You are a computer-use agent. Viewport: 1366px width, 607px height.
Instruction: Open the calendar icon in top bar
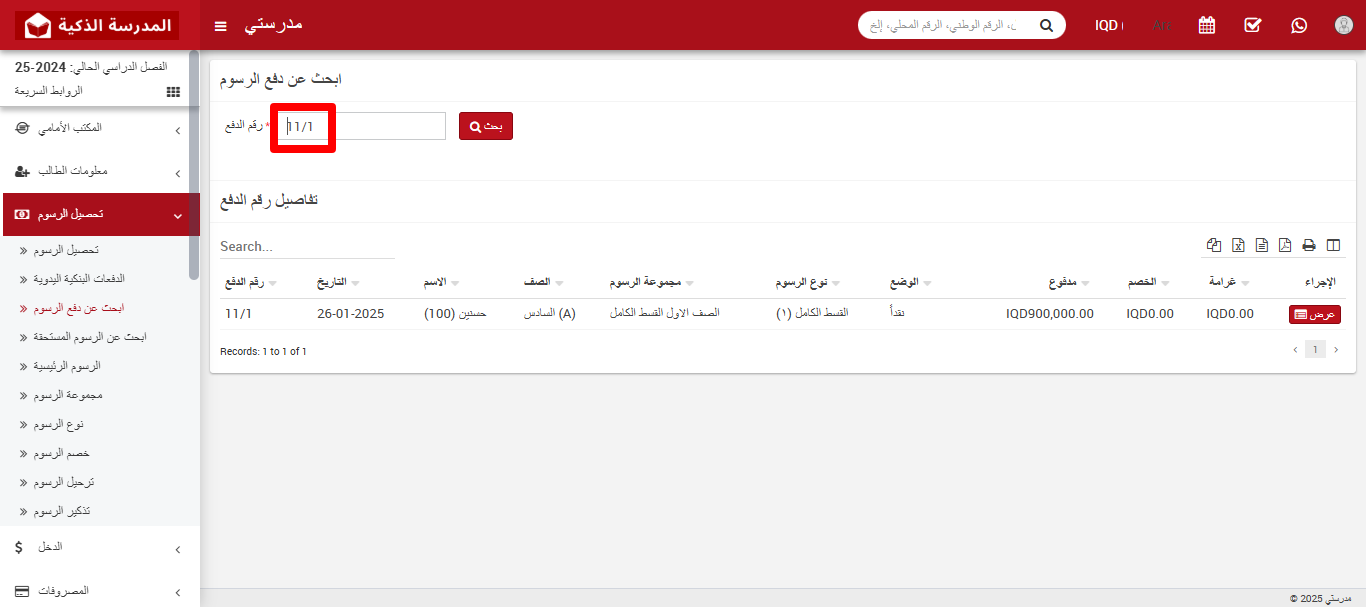click(x=1207, y=25)
